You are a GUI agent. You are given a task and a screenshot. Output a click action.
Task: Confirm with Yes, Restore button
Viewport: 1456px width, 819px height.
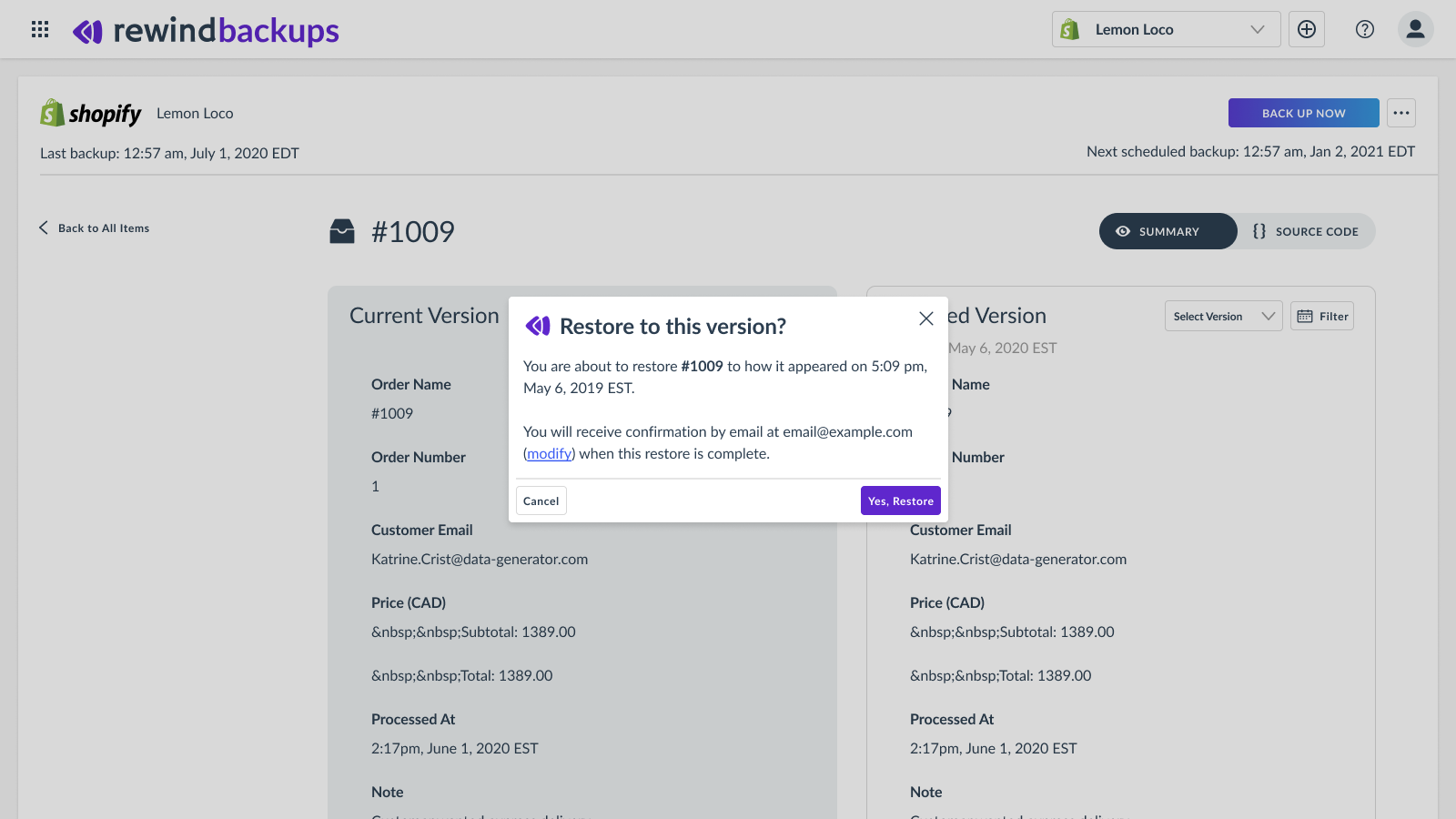click(900, 500)
